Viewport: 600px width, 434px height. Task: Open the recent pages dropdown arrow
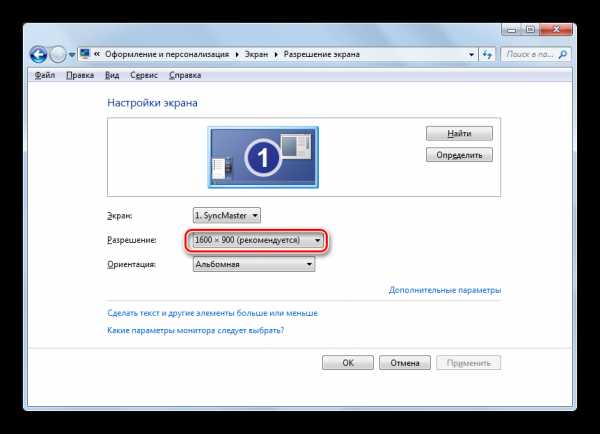click(x=72, y=55)
